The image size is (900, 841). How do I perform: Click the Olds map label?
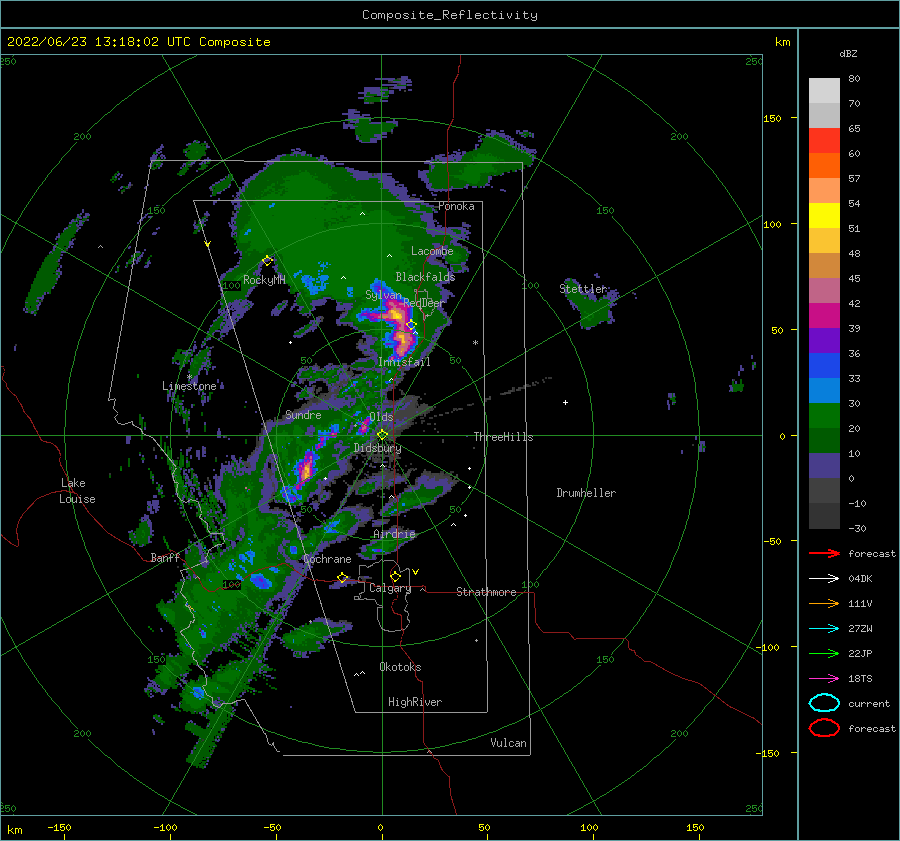point(381,417)
